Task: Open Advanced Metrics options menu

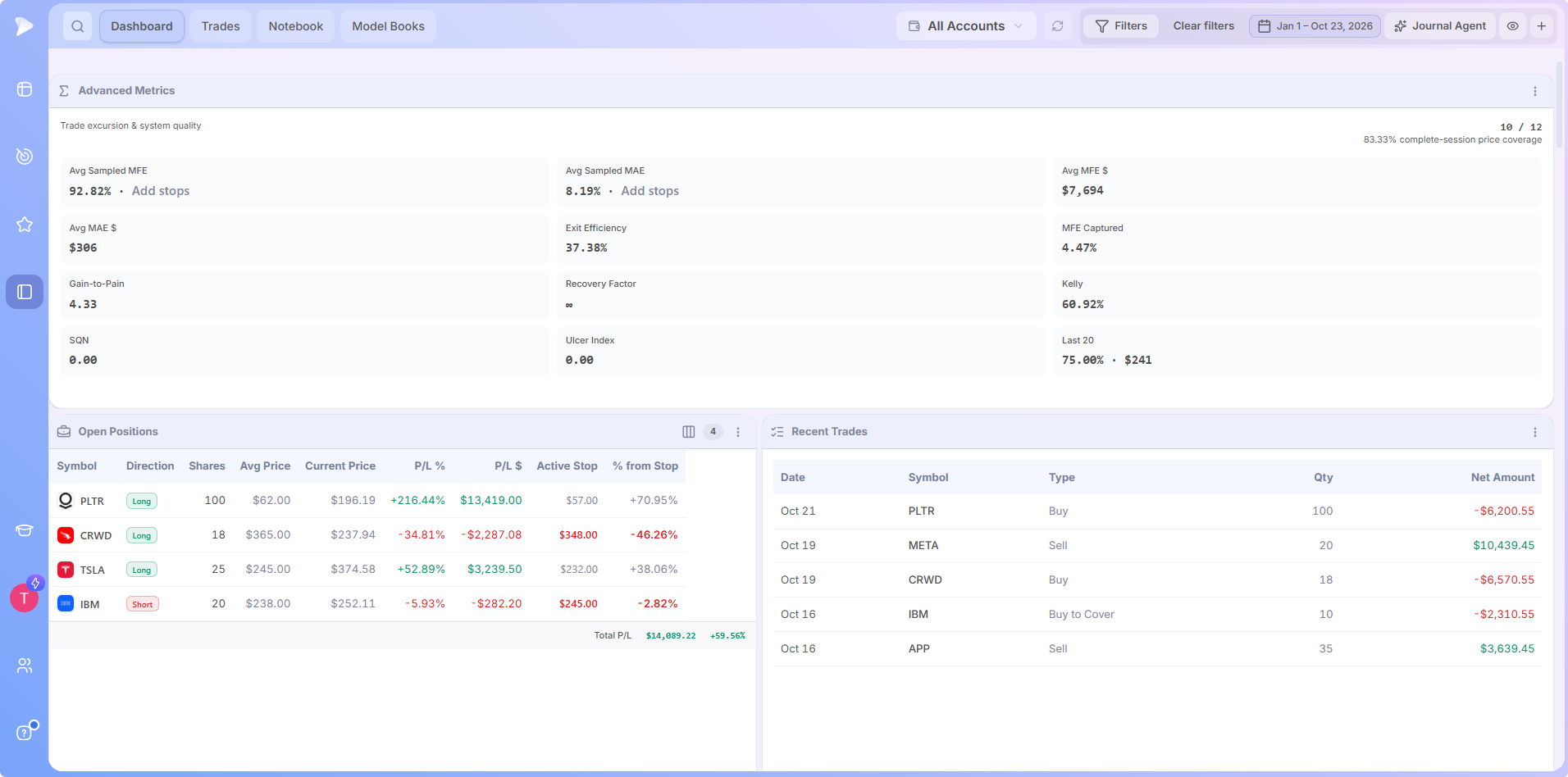Action: coord(1535,91)
